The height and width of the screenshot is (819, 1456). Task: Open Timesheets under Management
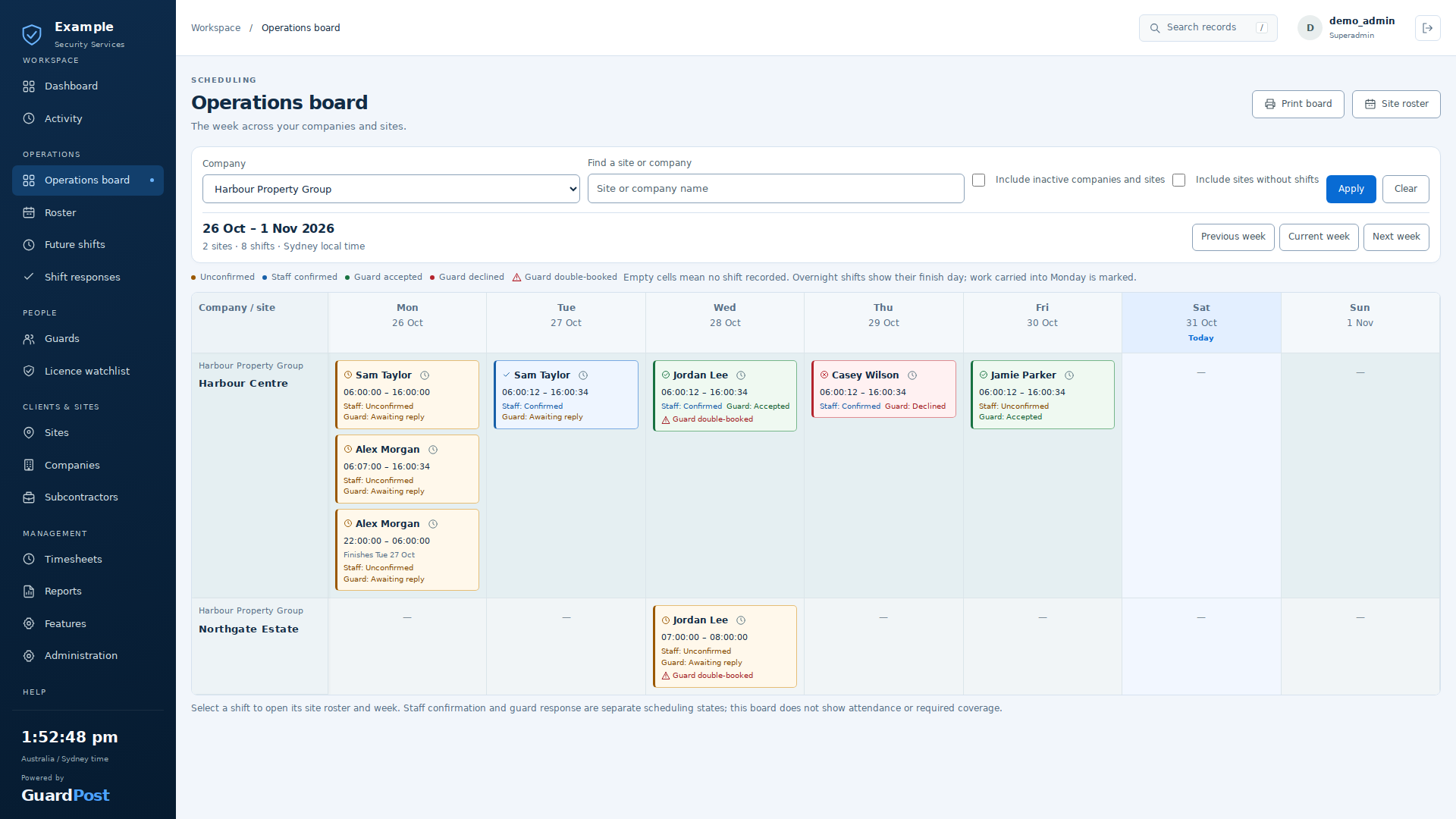(88, 559)
